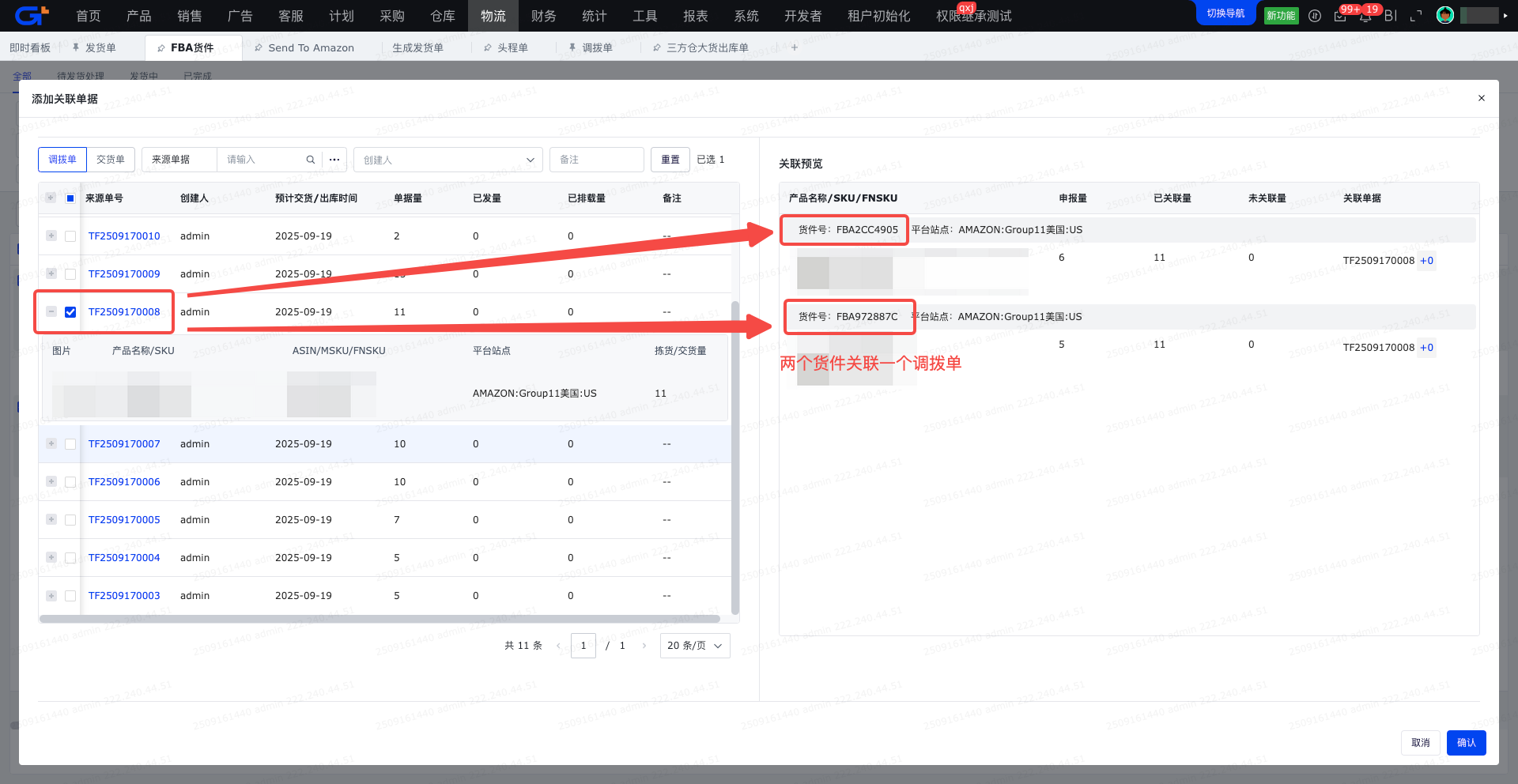Click the 取消 button

[x=1421, y=743]
